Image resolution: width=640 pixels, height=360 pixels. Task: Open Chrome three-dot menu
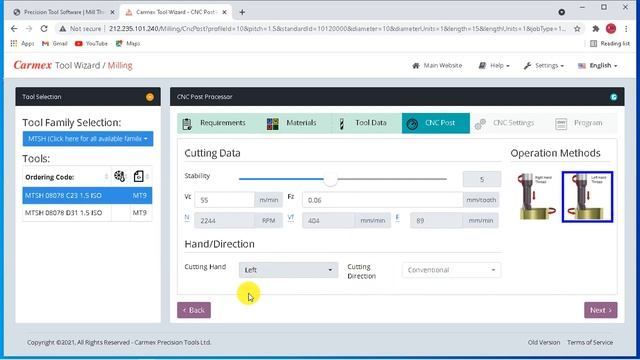pos(626,29)
